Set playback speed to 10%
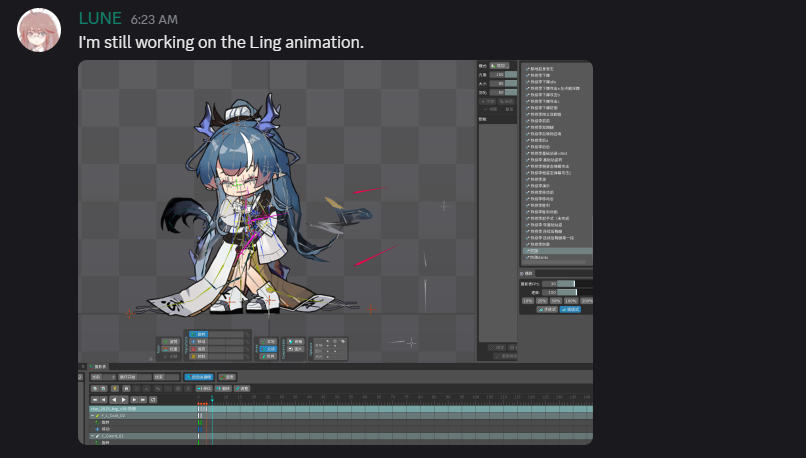 coord(528,301)
